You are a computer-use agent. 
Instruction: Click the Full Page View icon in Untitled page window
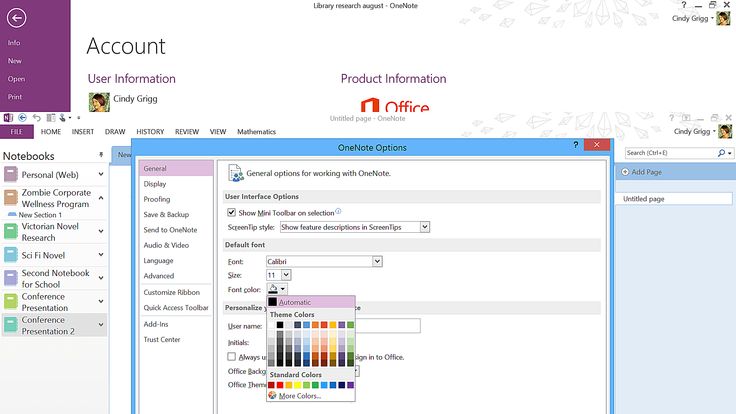(x=686, y=118)
